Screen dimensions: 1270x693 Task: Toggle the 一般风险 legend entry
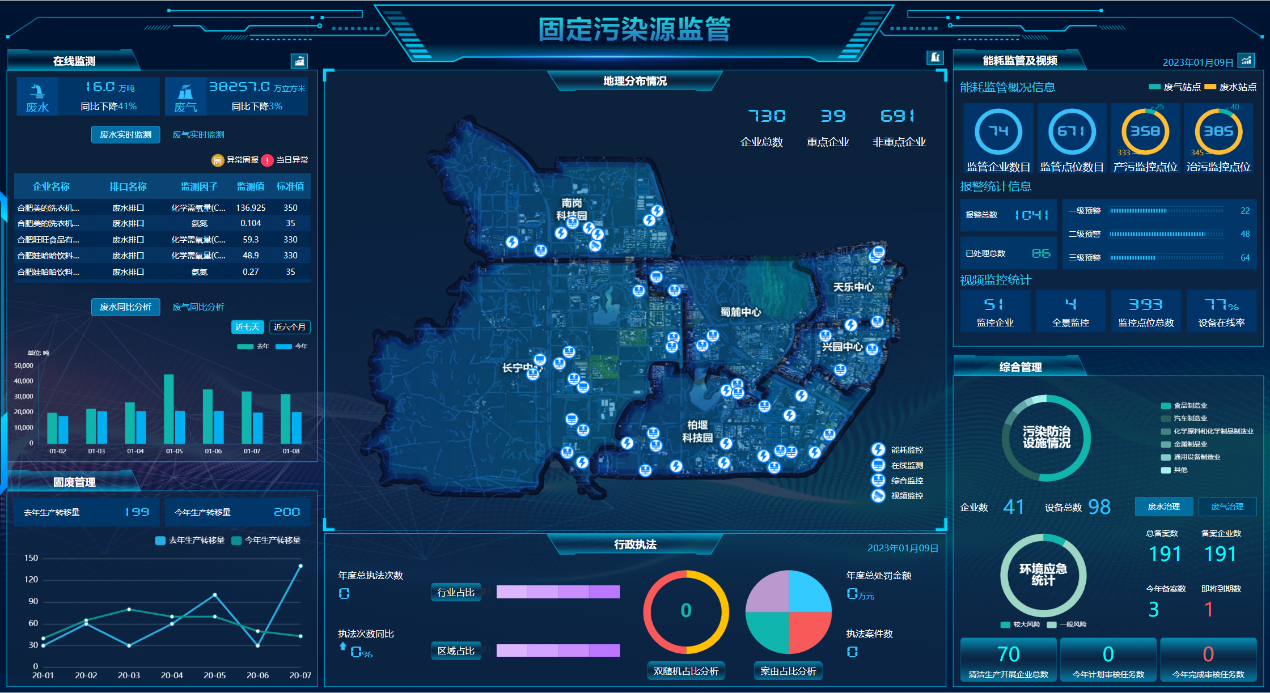(1067, 624)
